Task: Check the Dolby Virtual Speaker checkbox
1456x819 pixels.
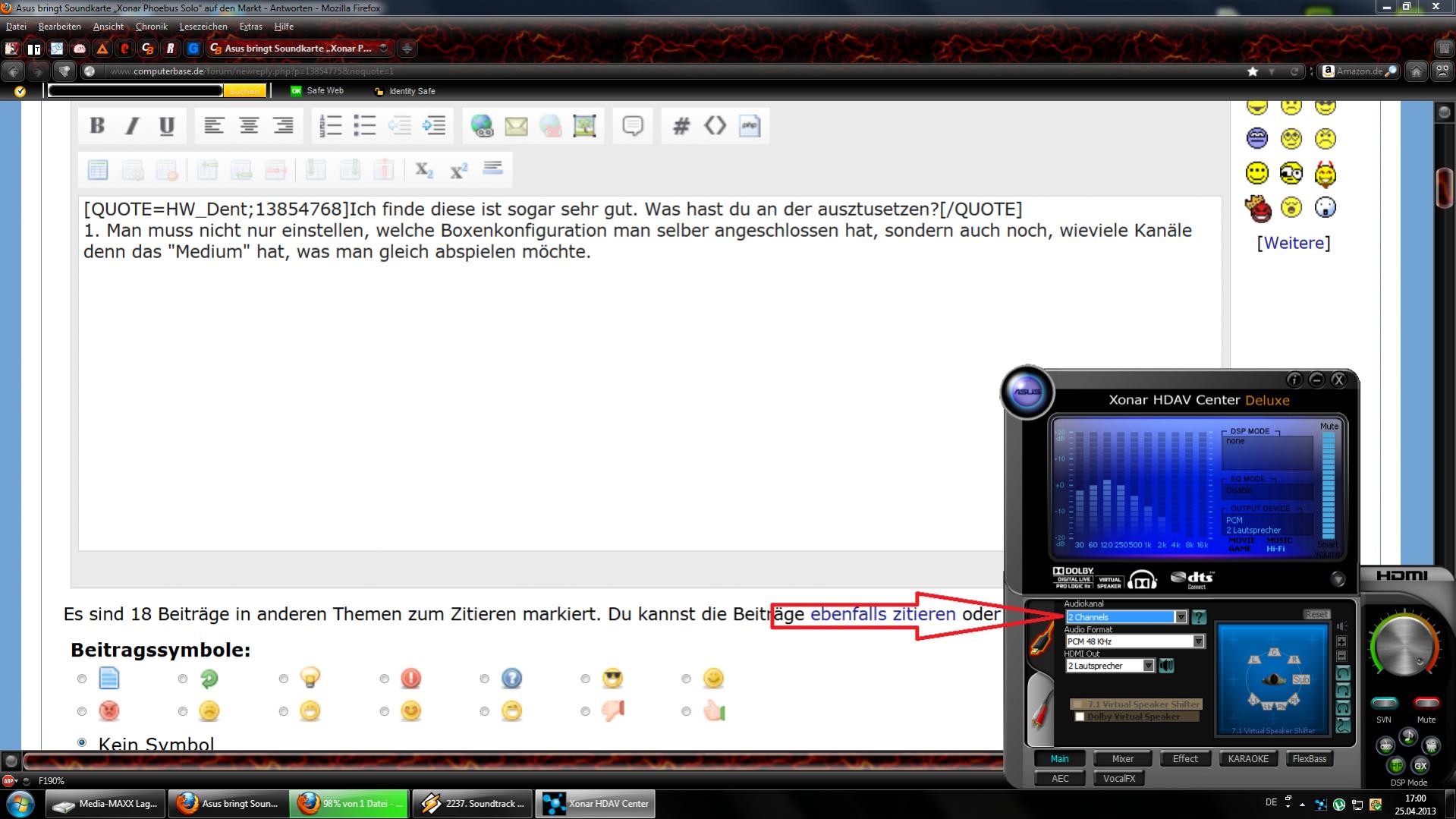Action: click(1080, 717)
